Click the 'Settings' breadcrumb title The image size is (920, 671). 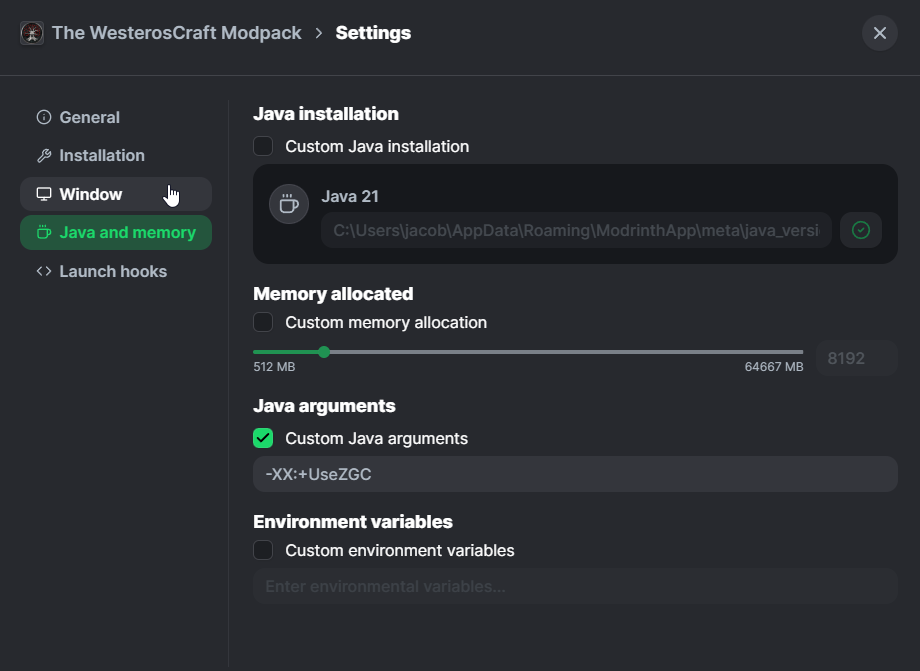pyautogui.click(x=373, y=33)
